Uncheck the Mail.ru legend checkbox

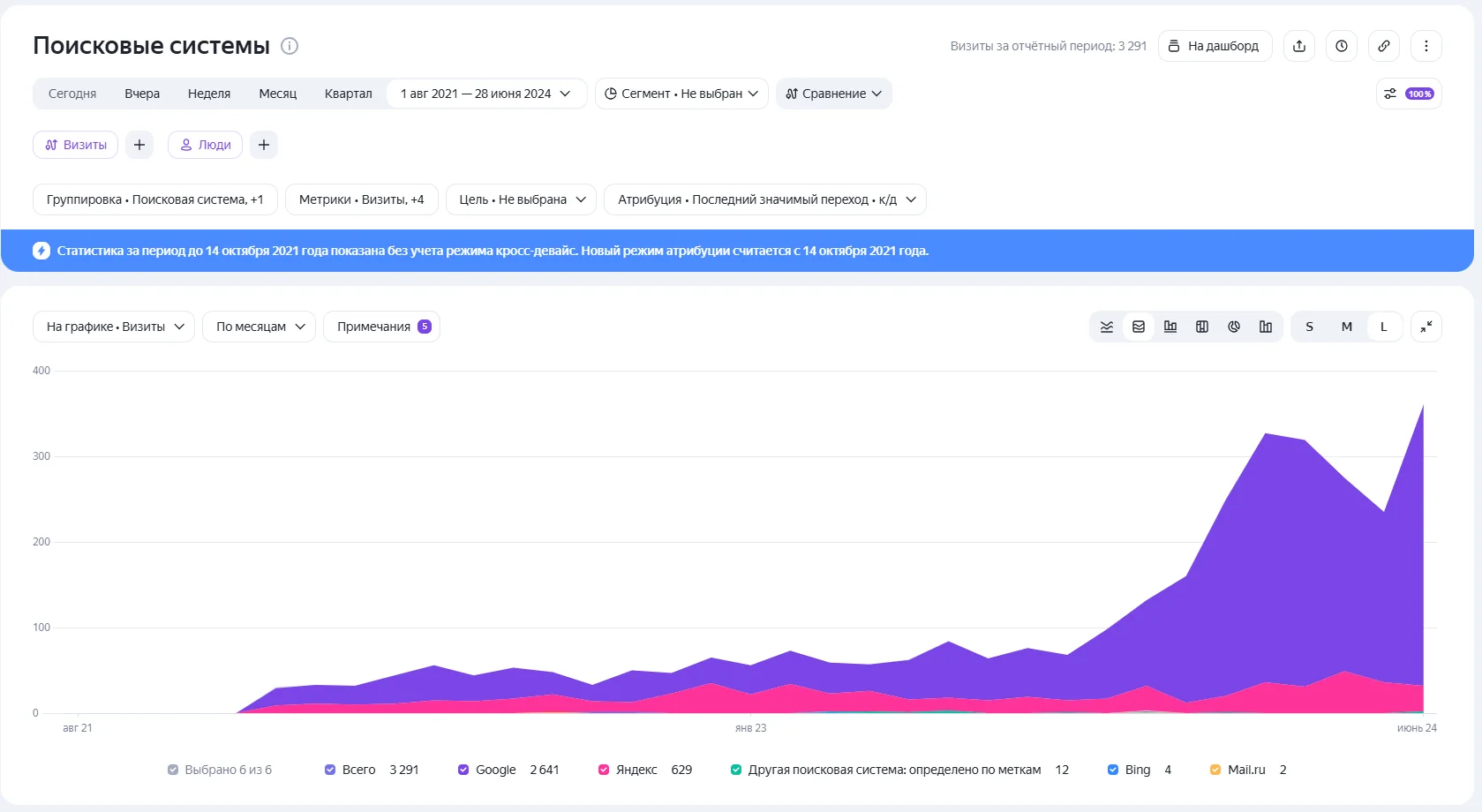1215,770
